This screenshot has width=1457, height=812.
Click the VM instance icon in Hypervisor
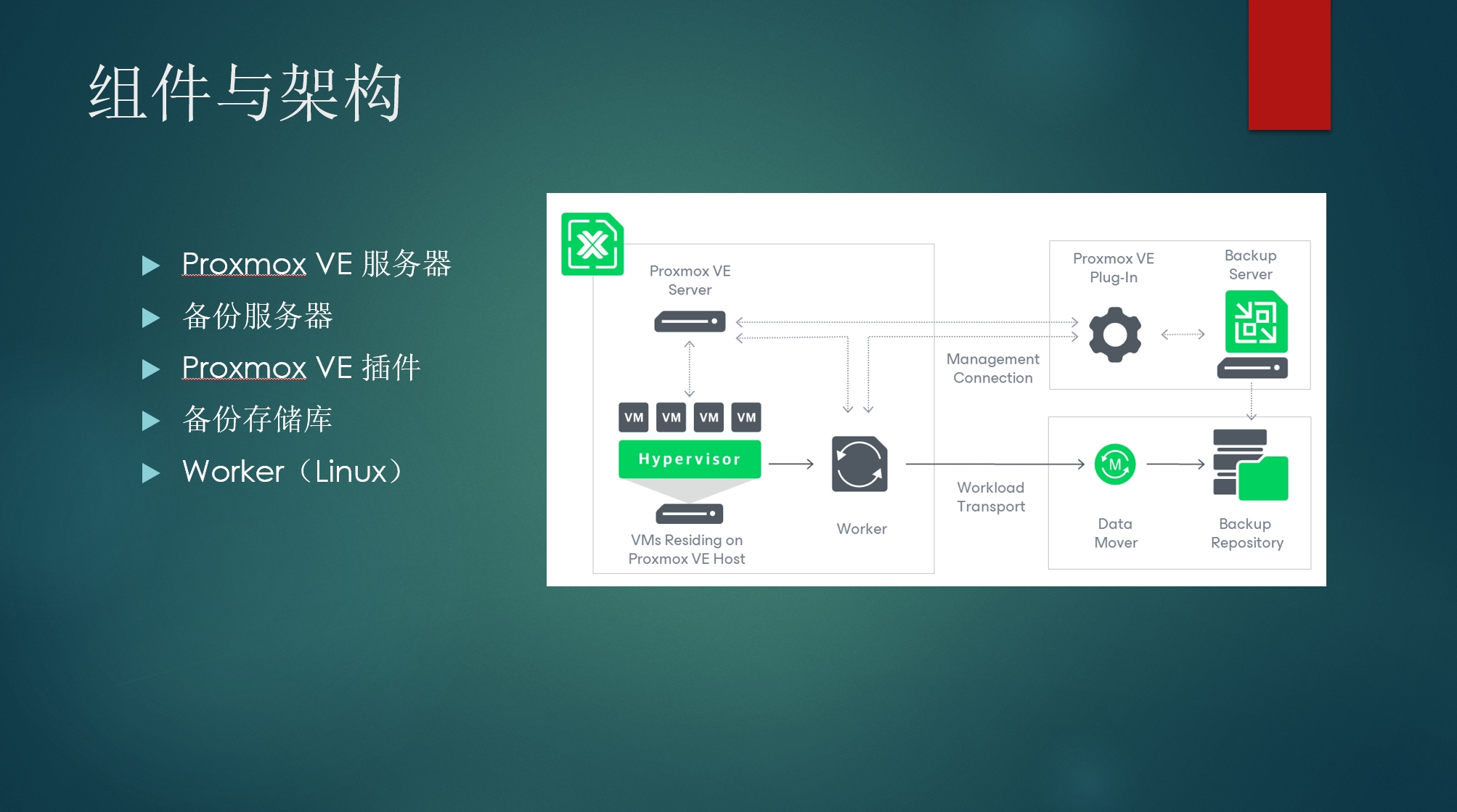632,418
